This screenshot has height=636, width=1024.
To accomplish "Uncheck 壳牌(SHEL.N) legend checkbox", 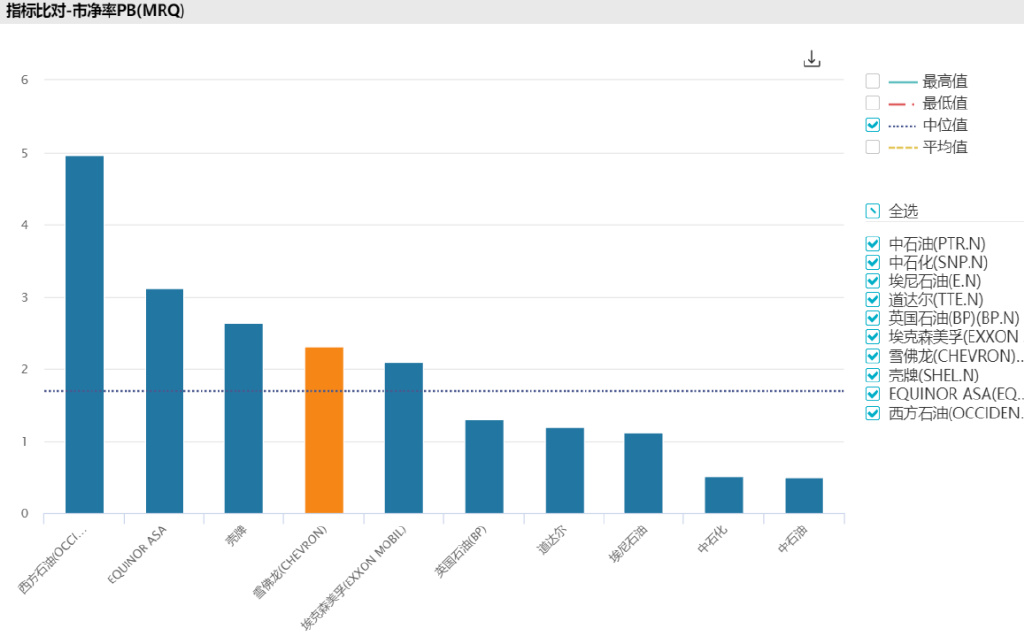I will click(872, 375).
